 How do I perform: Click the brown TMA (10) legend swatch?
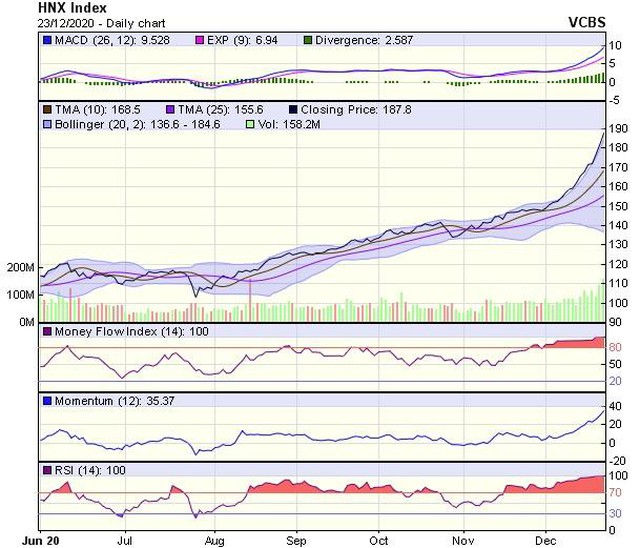(x=47, y=109)
